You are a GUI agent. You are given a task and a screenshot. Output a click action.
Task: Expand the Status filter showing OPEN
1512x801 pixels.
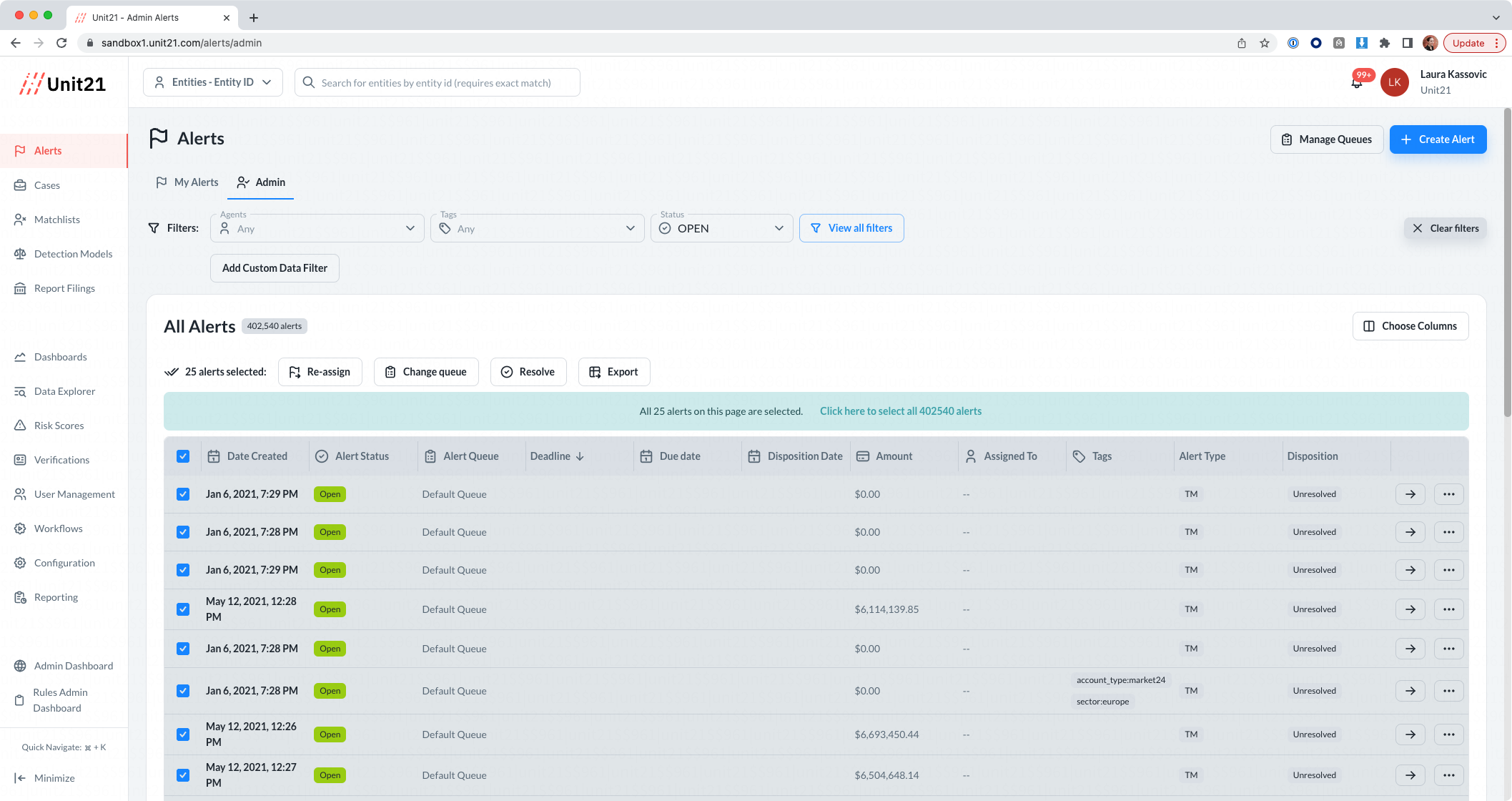721,227
